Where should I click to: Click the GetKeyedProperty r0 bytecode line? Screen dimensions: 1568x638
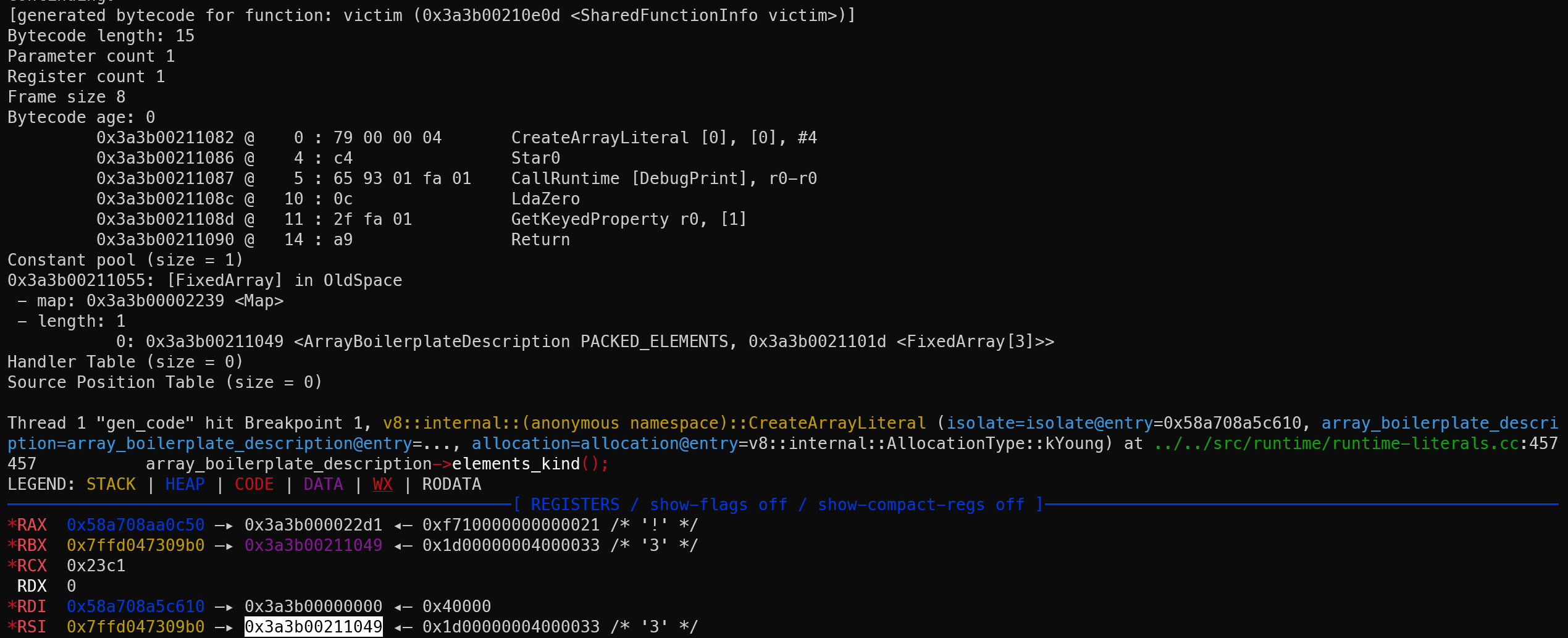point(422,219)
